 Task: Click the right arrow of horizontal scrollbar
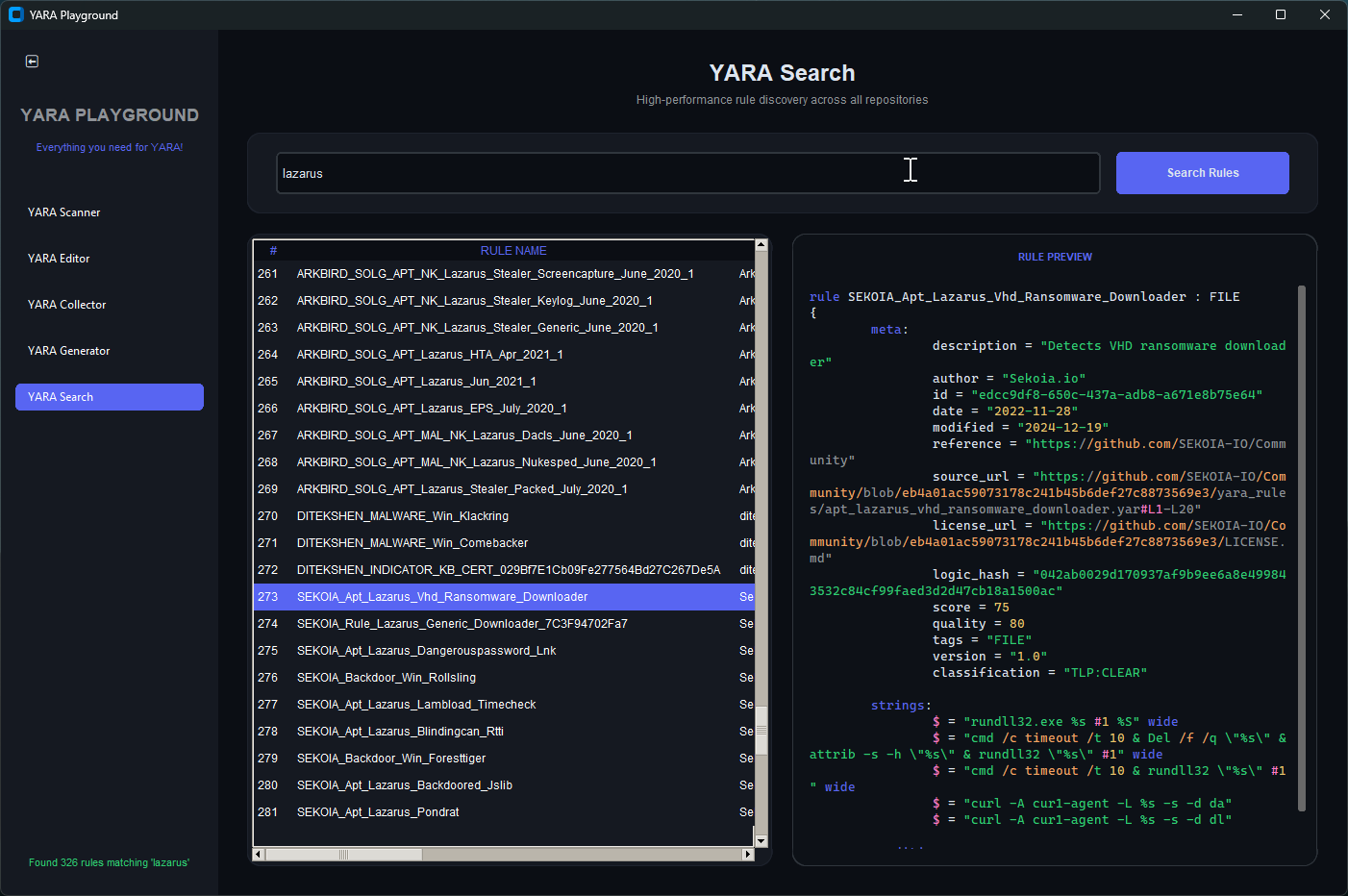click(x=748, y=854)
